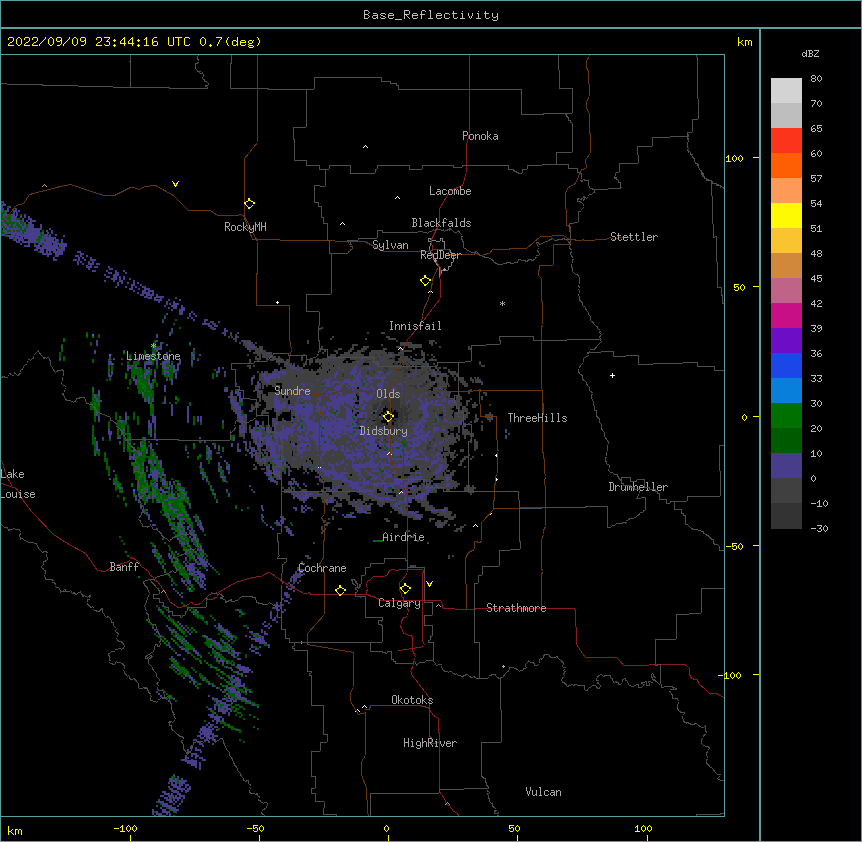Pick the bright yellow 54 dBZ legend swatch
This screenshot has height=842, width=862.
coord(786,215)
